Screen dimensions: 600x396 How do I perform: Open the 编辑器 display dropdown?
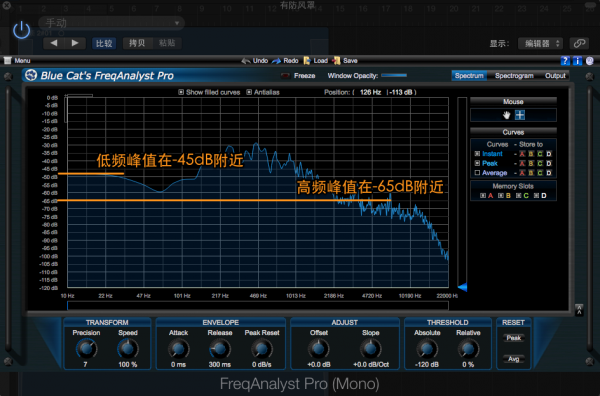(540, 43)
